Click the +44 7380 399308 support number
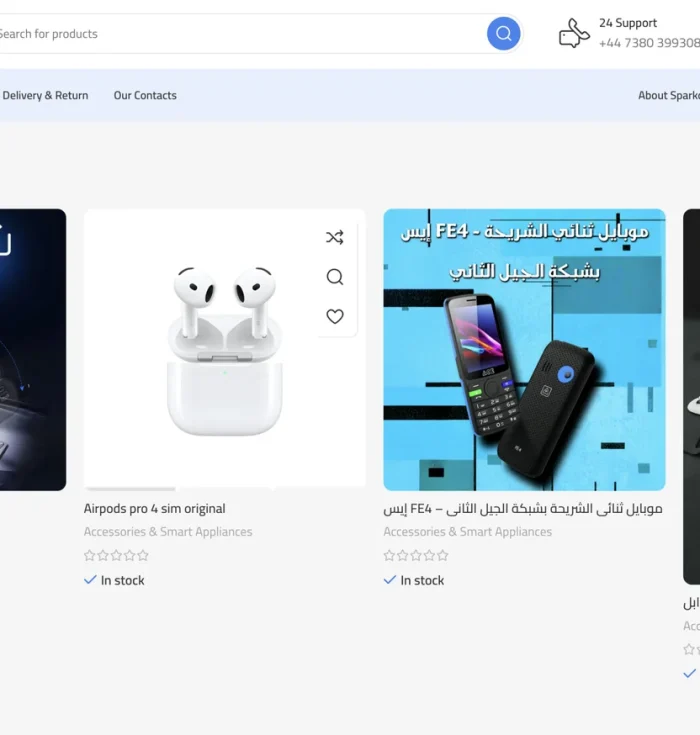 click(649, 43)
